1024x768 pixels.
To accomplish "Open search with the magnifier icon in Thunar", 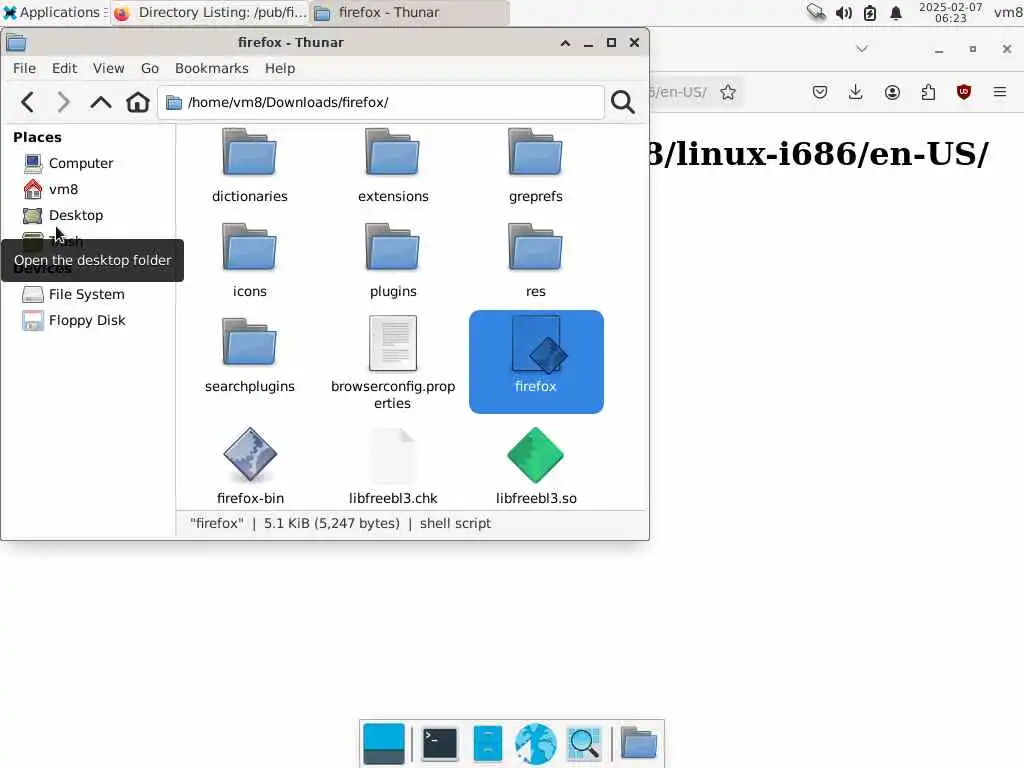I will click(622, 103).
